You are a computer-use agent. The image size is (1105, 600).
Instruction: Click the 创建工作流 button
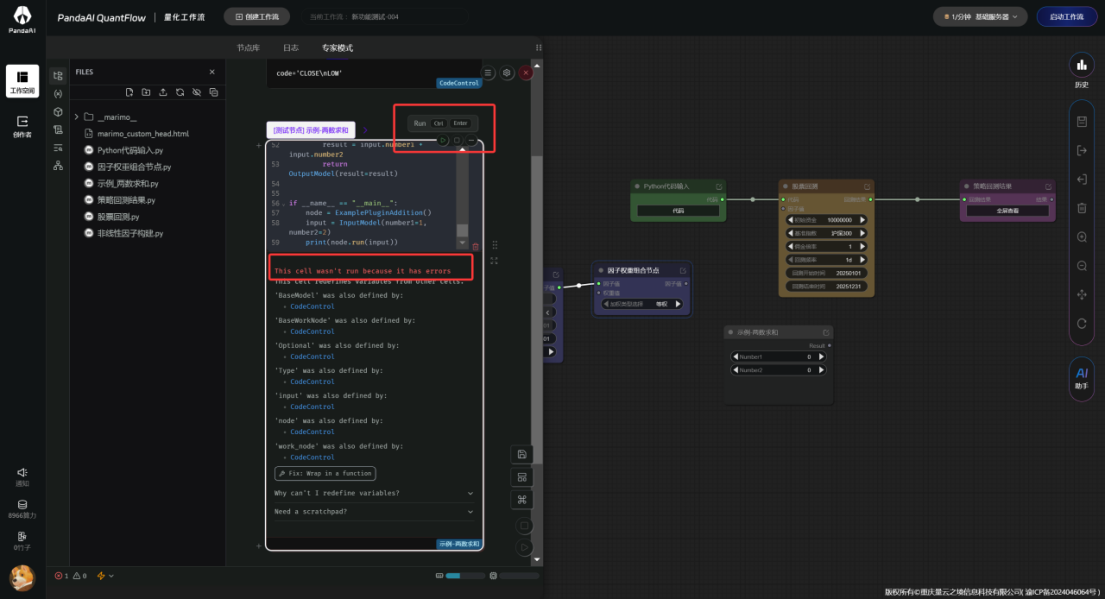(x=257, y=16)
